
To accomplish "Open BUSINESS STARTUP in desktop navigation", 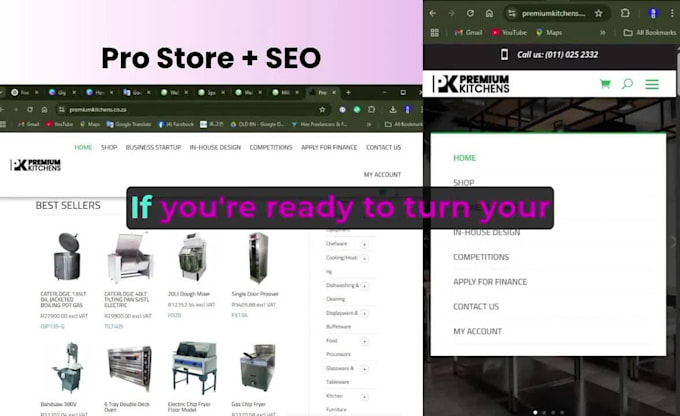I will pos(153,147).
